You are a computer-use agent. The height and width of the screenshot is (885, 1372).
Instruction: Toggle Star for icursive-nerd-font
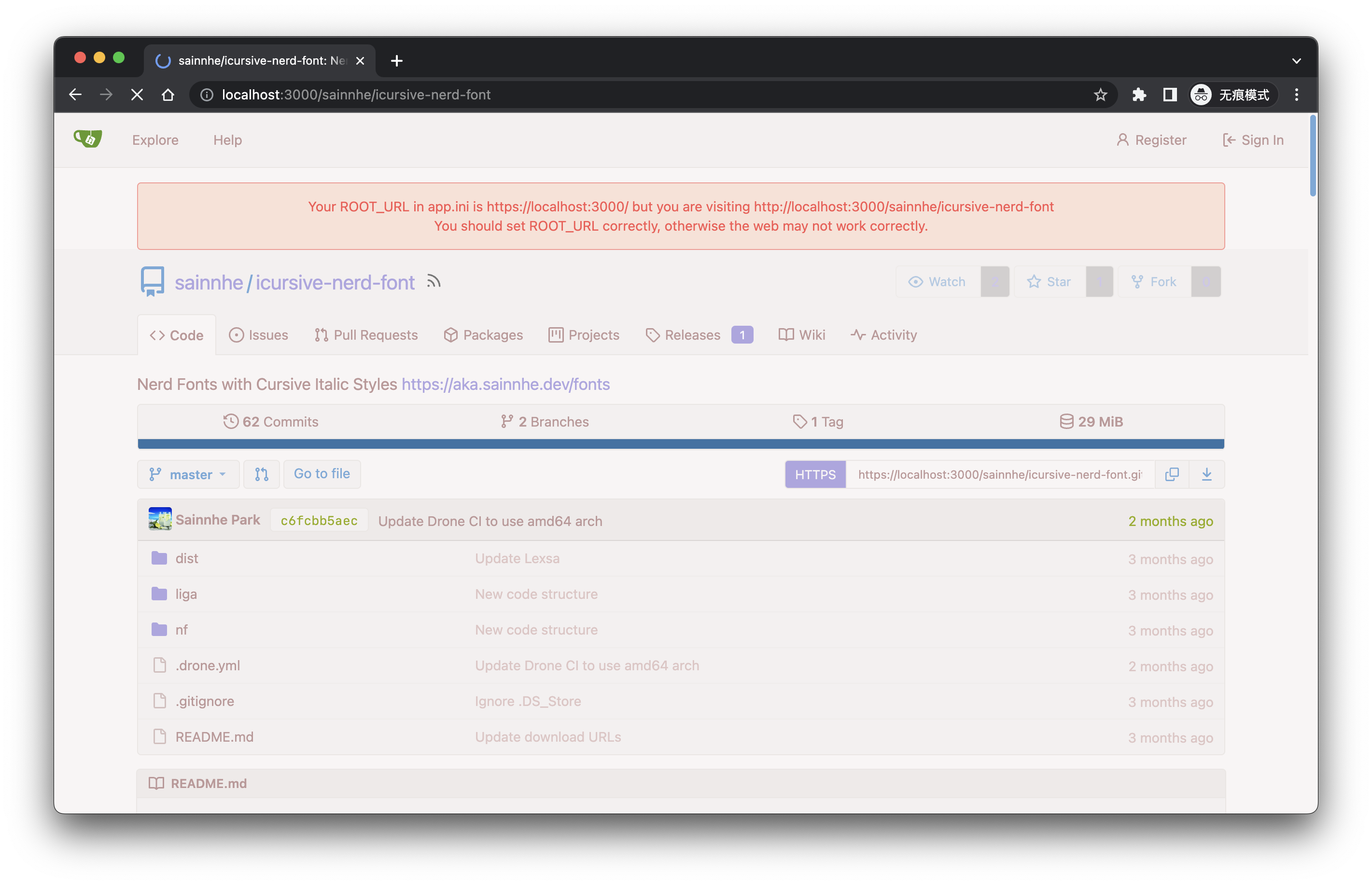point(1050,282)
